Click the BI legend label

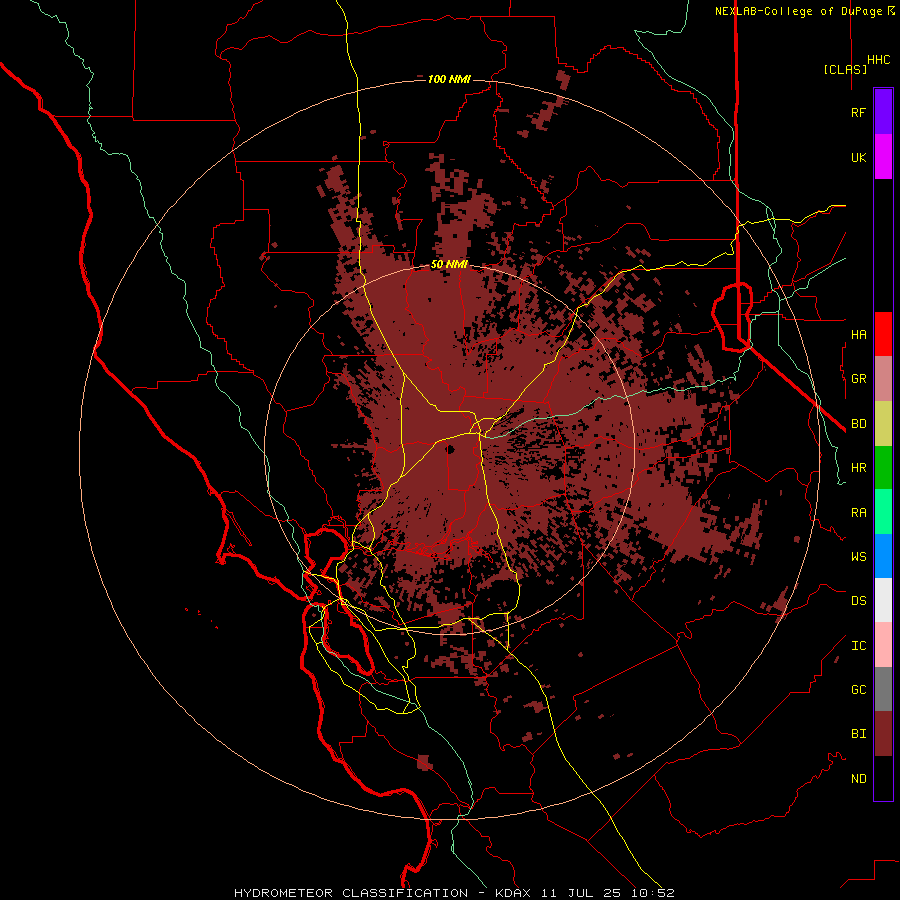(x=858, y=734)
